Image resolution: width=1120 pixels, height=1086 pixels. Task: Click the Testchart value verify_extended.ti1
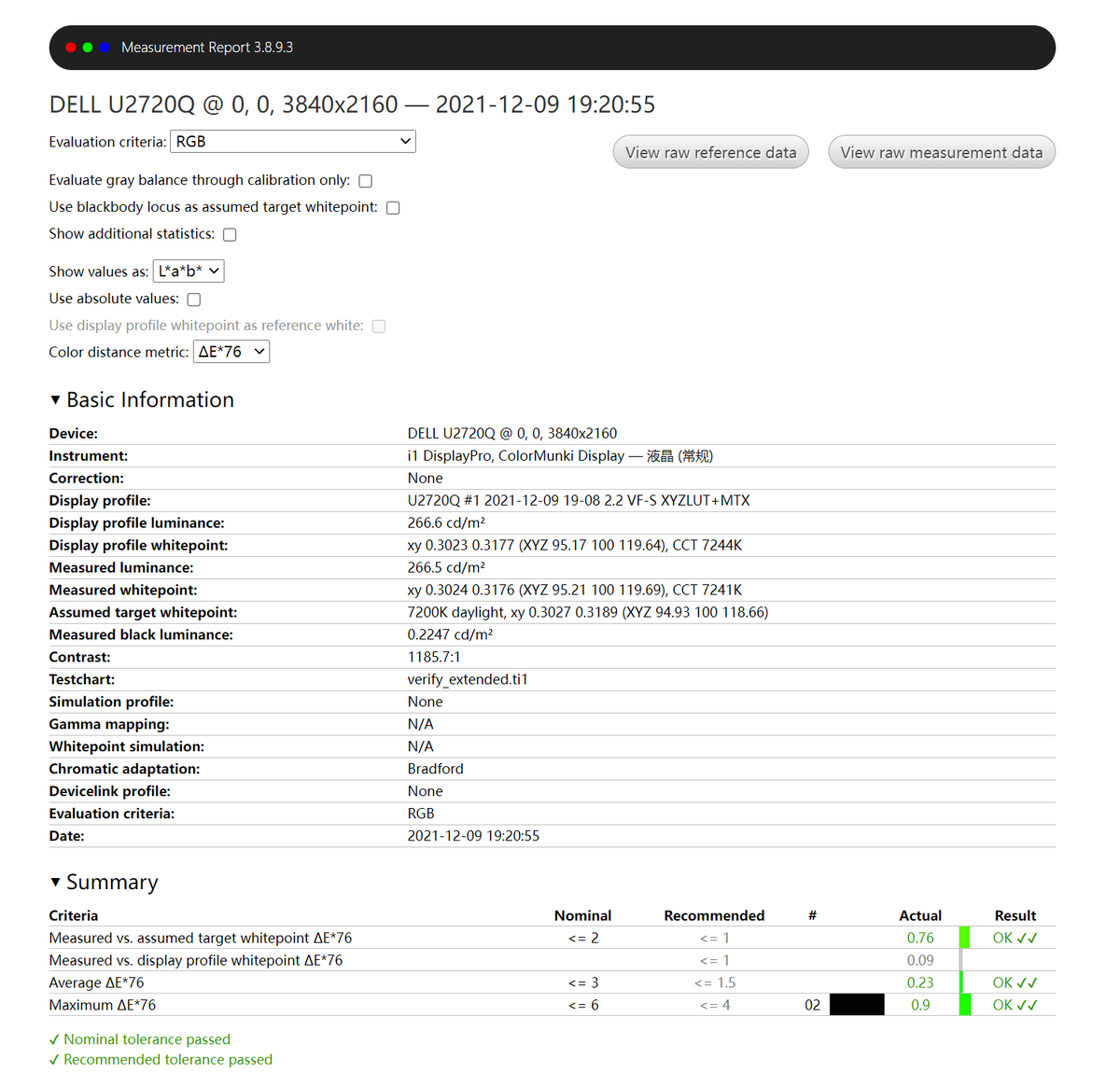(468, 680)
